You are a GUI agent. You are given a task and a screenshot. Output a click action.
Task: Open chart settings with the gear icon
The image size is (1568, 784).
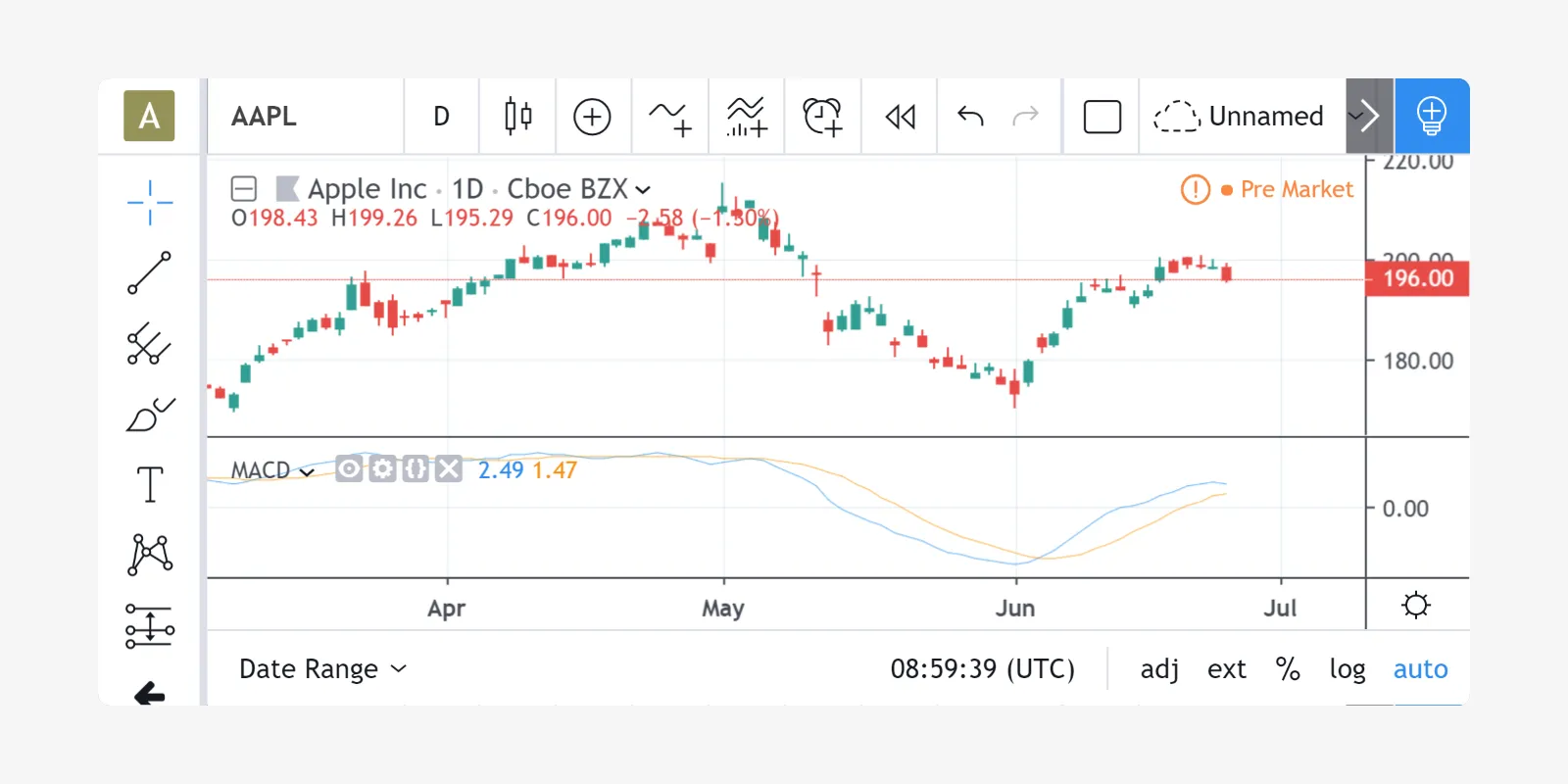tap(1416, 605)
